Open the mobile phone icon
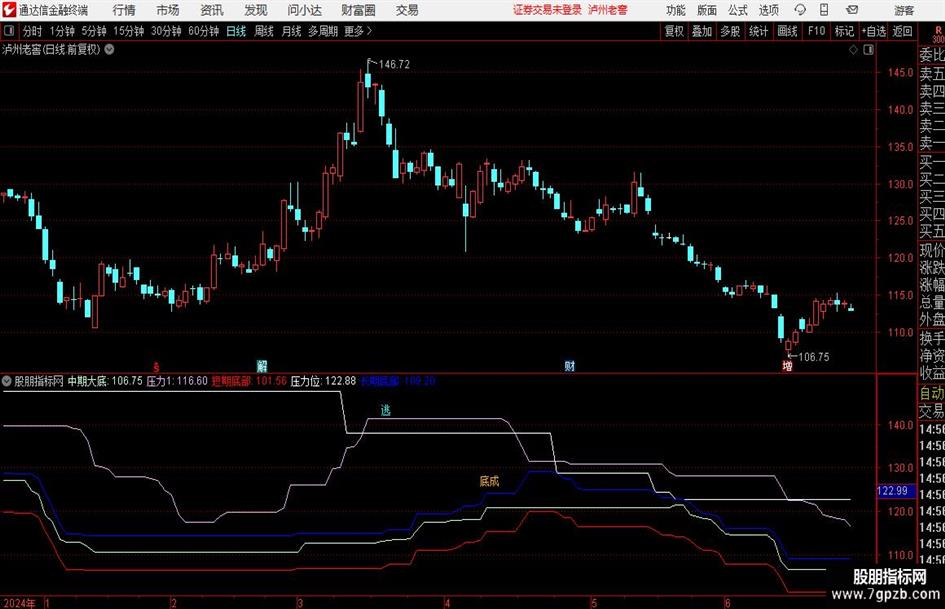This screenshot has width=945, height=609. [x=824, y=10]
